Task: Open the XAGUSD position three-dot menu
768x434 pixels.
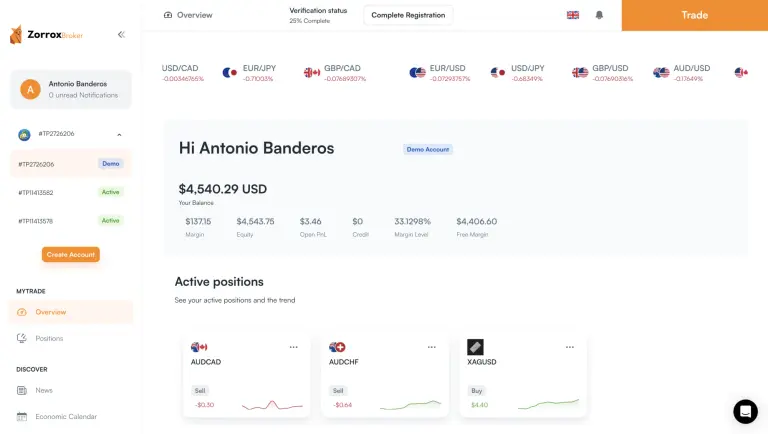Action: (569, 347)
